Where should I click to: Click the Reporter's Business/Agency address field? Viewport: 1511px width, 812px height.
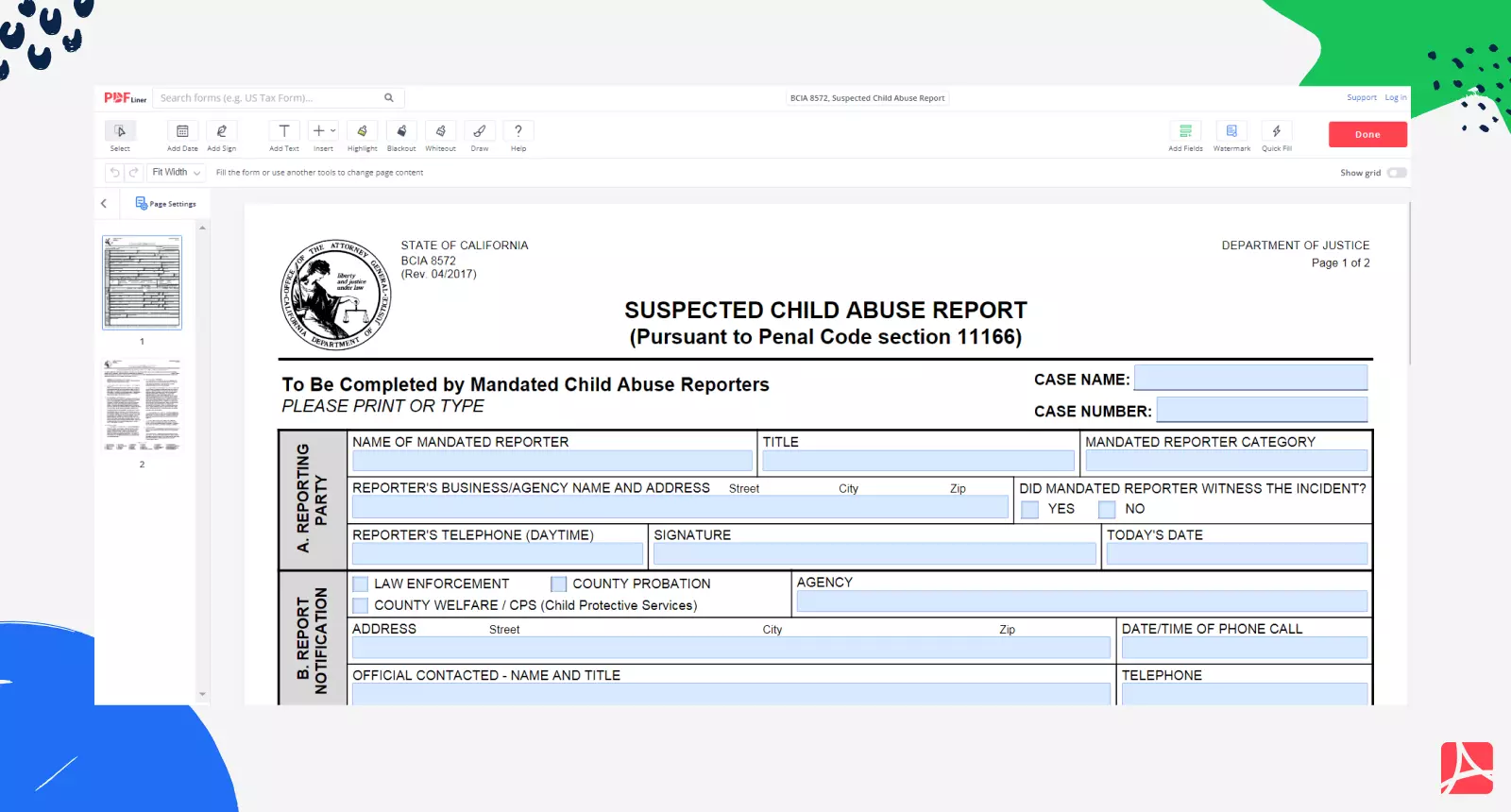coord(680,507)
